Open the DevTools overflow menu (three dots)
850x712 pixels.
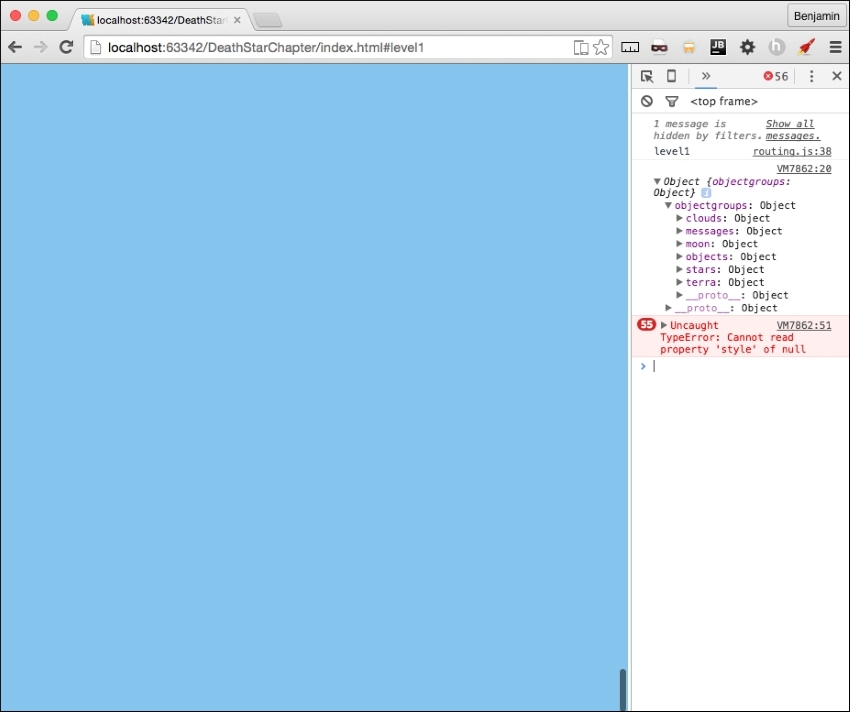[x=811, y=75]
